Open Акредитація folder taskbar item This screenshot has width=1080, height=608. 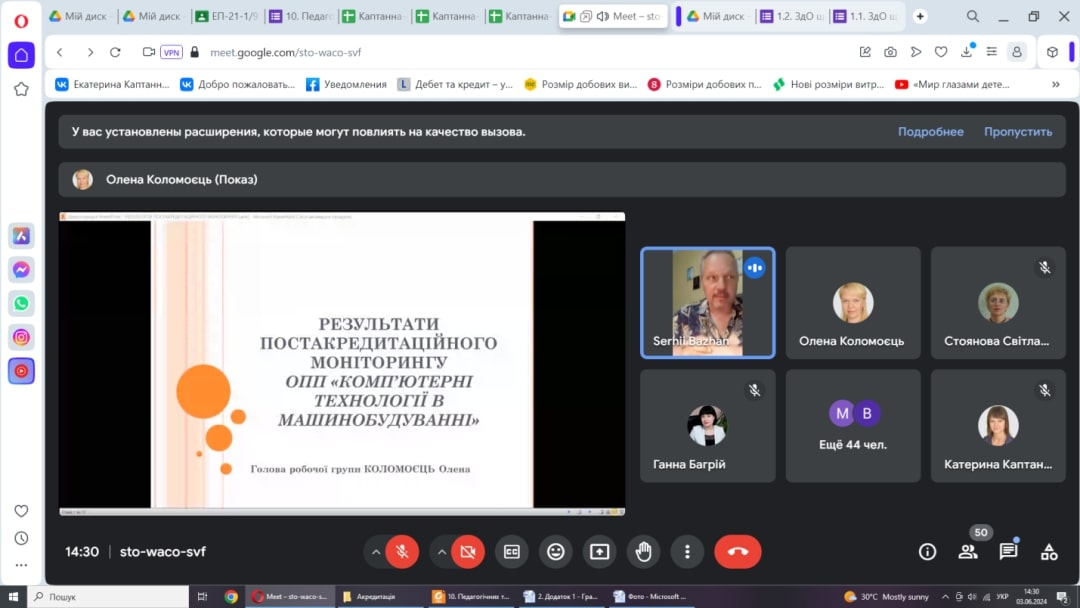tap(380, 596)
